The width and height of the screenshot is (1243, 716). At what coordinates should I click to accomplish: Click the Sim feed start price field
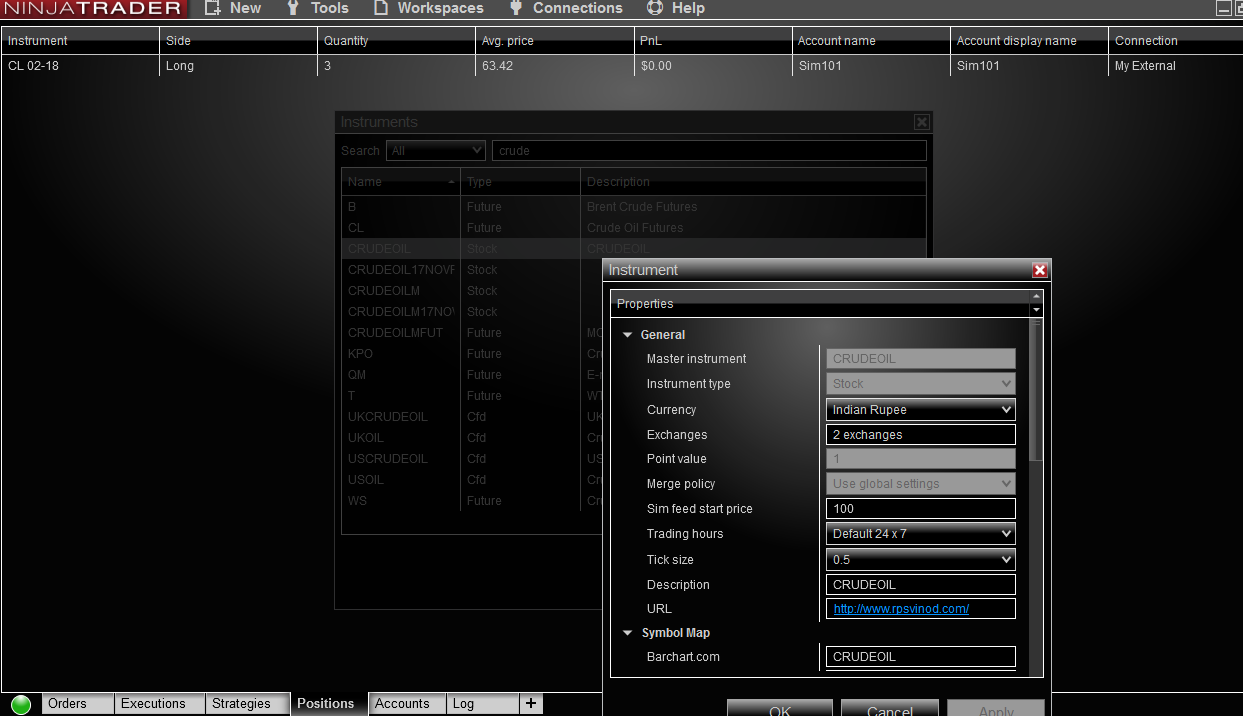point(921,509)
